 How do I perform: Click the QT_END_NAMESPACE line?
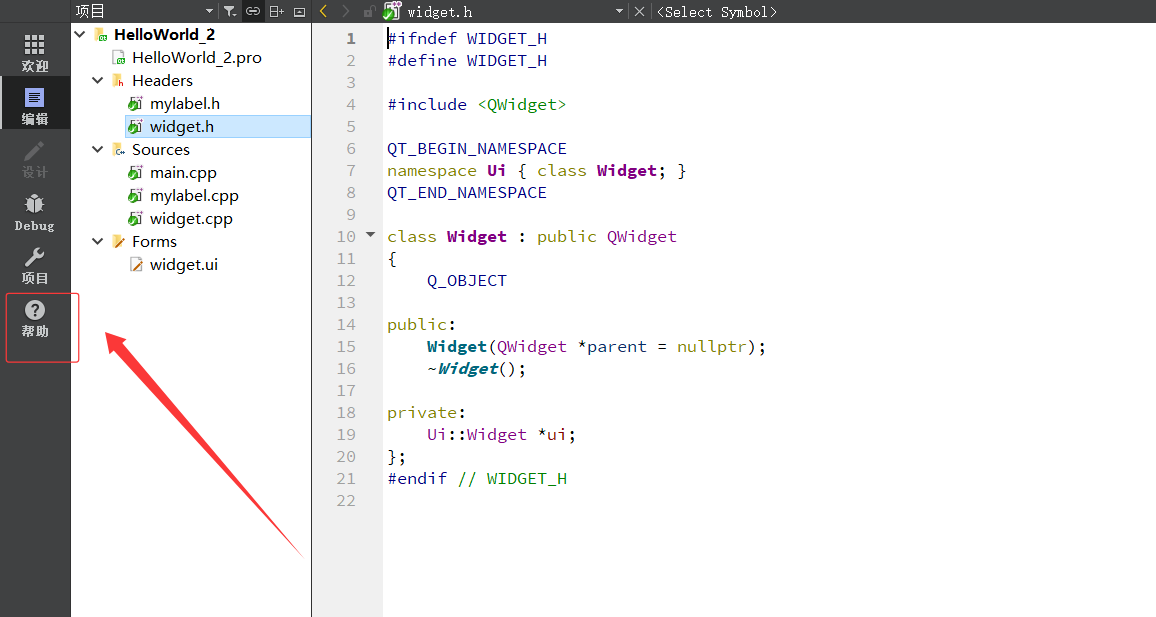[467, 192]
